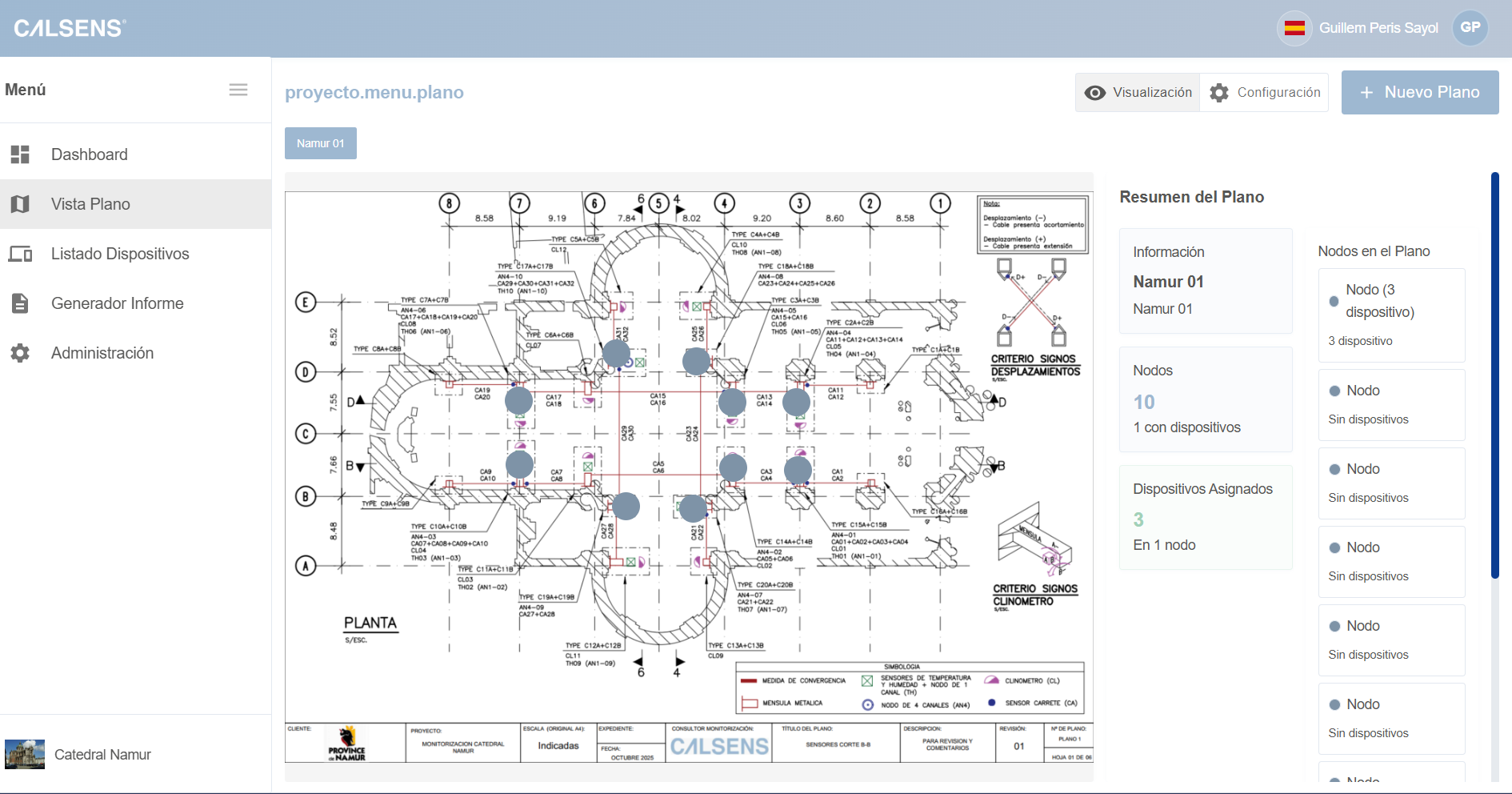The width and height of the screenshot is (1512, 794).
Task: Select the Namur 01 plan tab
Action: pos(320,142)
